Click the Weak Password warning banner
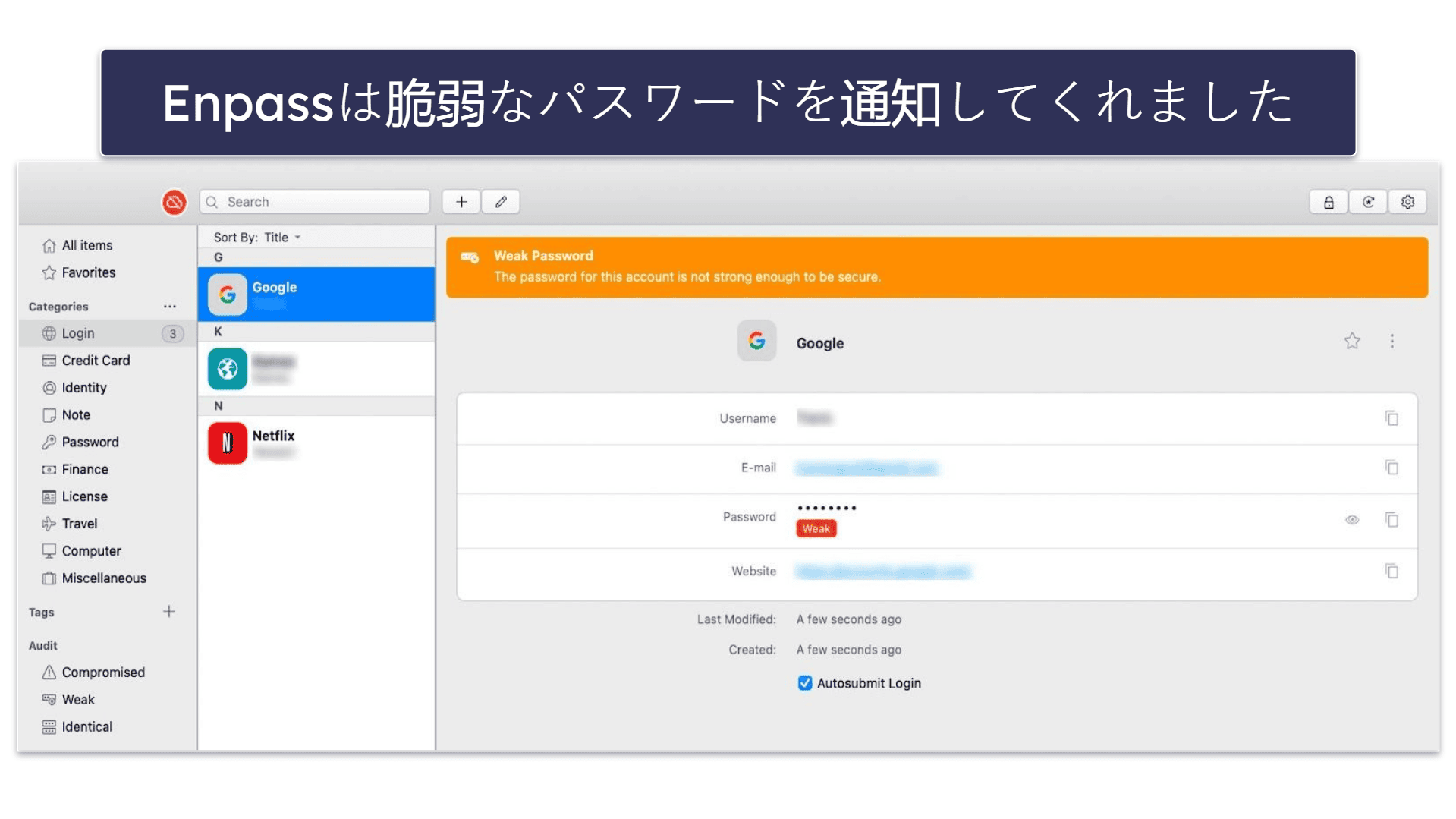This screenshot has width=1456, height=819. click(937, 267)
